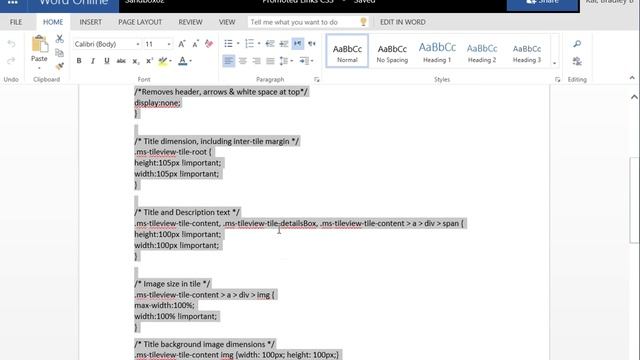Switch to the REVIEW tab

coord(190,22)
